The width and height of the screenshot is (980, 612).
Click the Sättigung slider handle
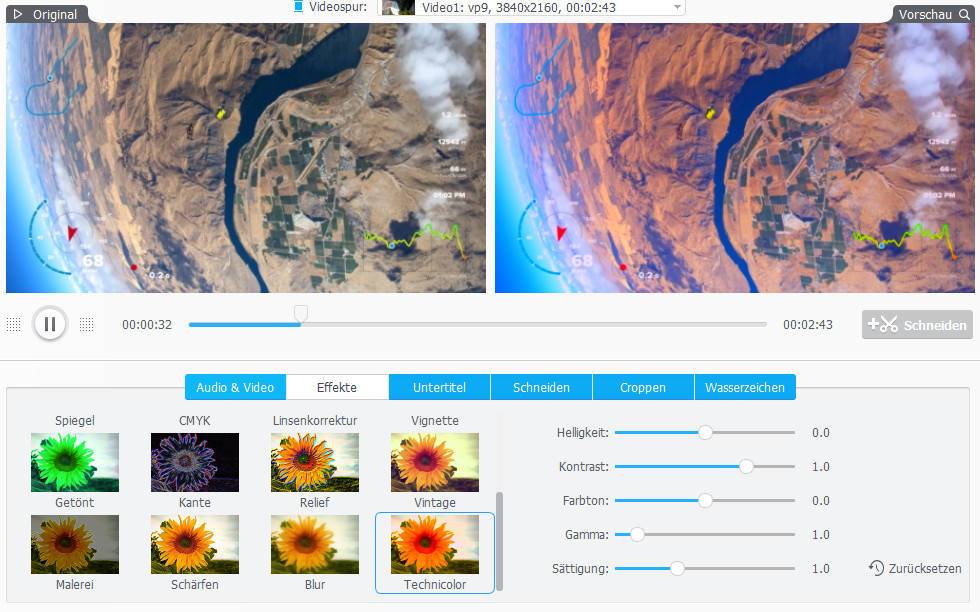(x=678, y=569)
